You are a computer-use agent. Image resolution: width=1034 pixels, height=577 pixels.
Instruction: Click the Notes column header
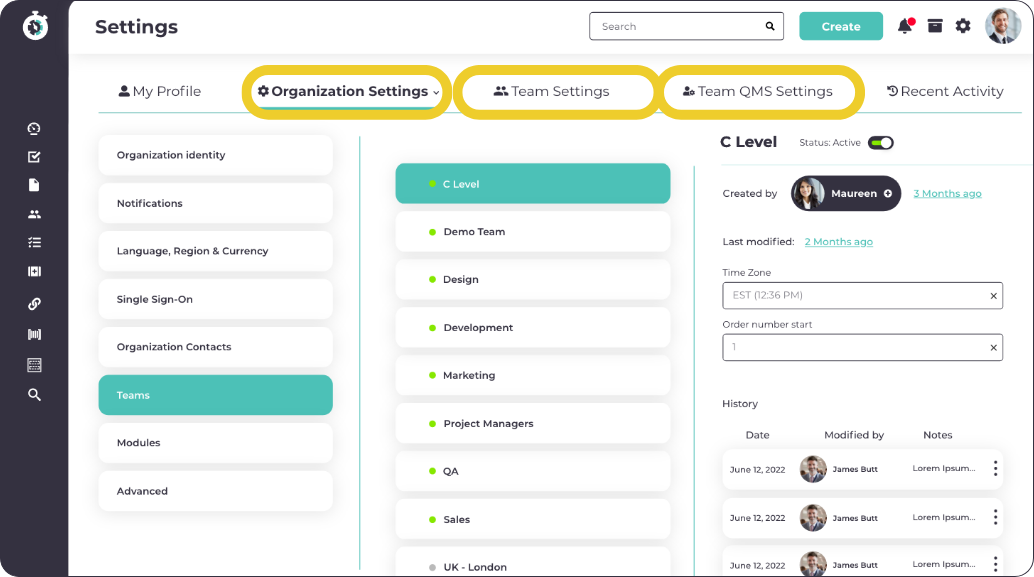[938, 435]
